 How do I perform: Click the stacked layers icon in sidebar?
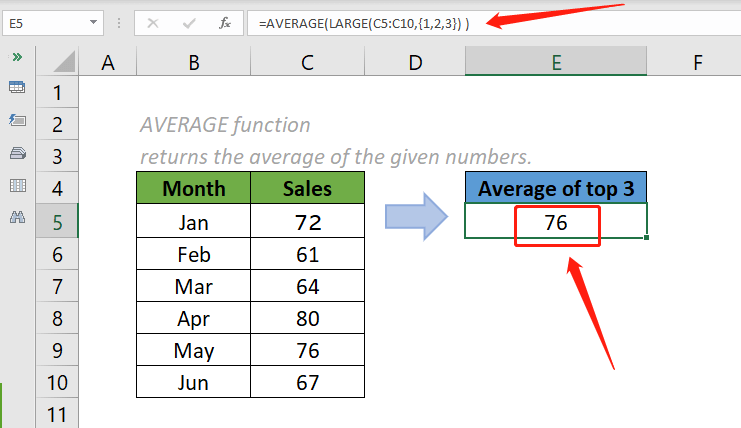point(17,153)
